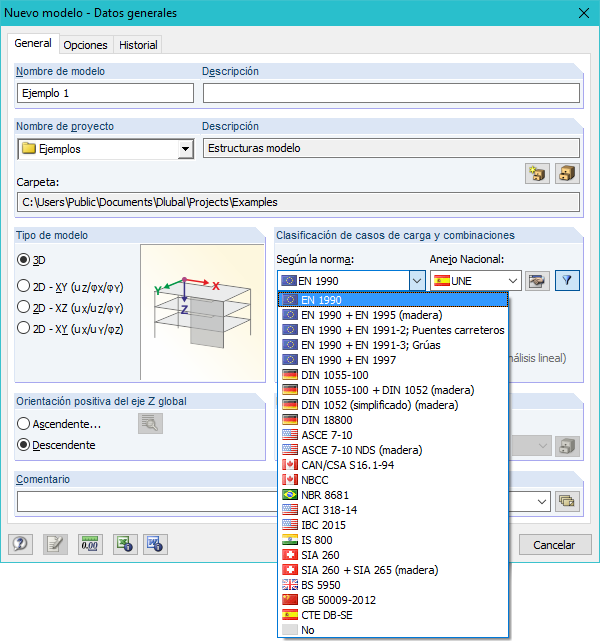Viewport: 600px width, 641px height.
Task: Open units and decimal places icon
Action: (90, 544)
